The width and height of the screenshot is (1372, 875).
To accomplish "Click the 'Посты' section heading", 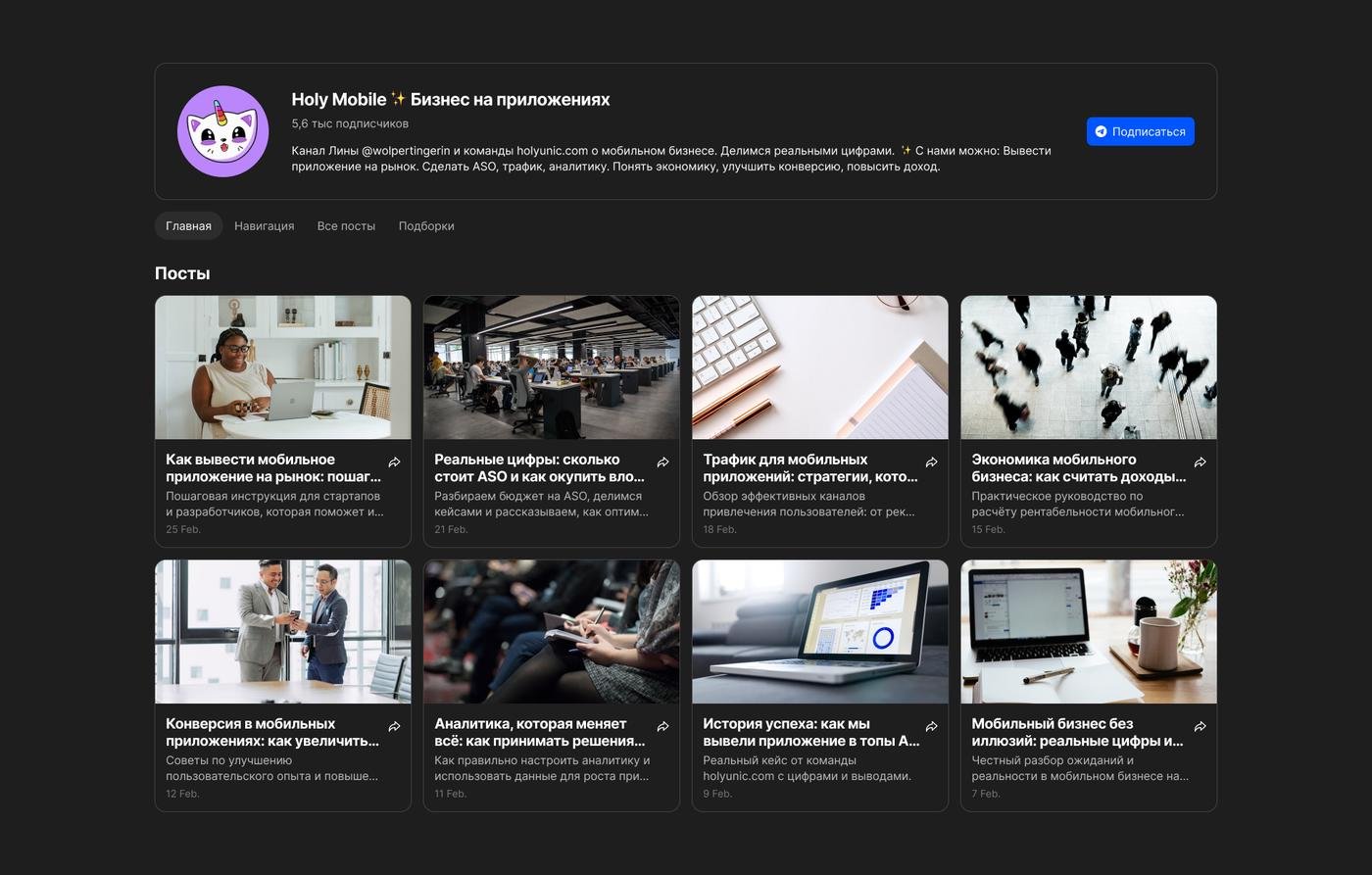I will [182, 273].
